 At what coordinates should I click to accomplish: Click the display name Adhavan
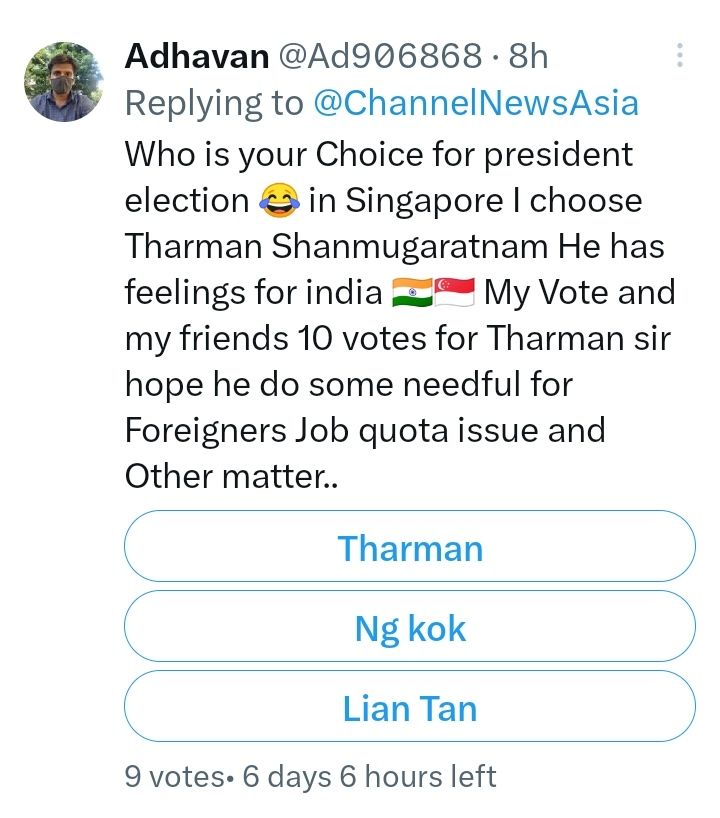pyautogui.click(x=196, y=56)
